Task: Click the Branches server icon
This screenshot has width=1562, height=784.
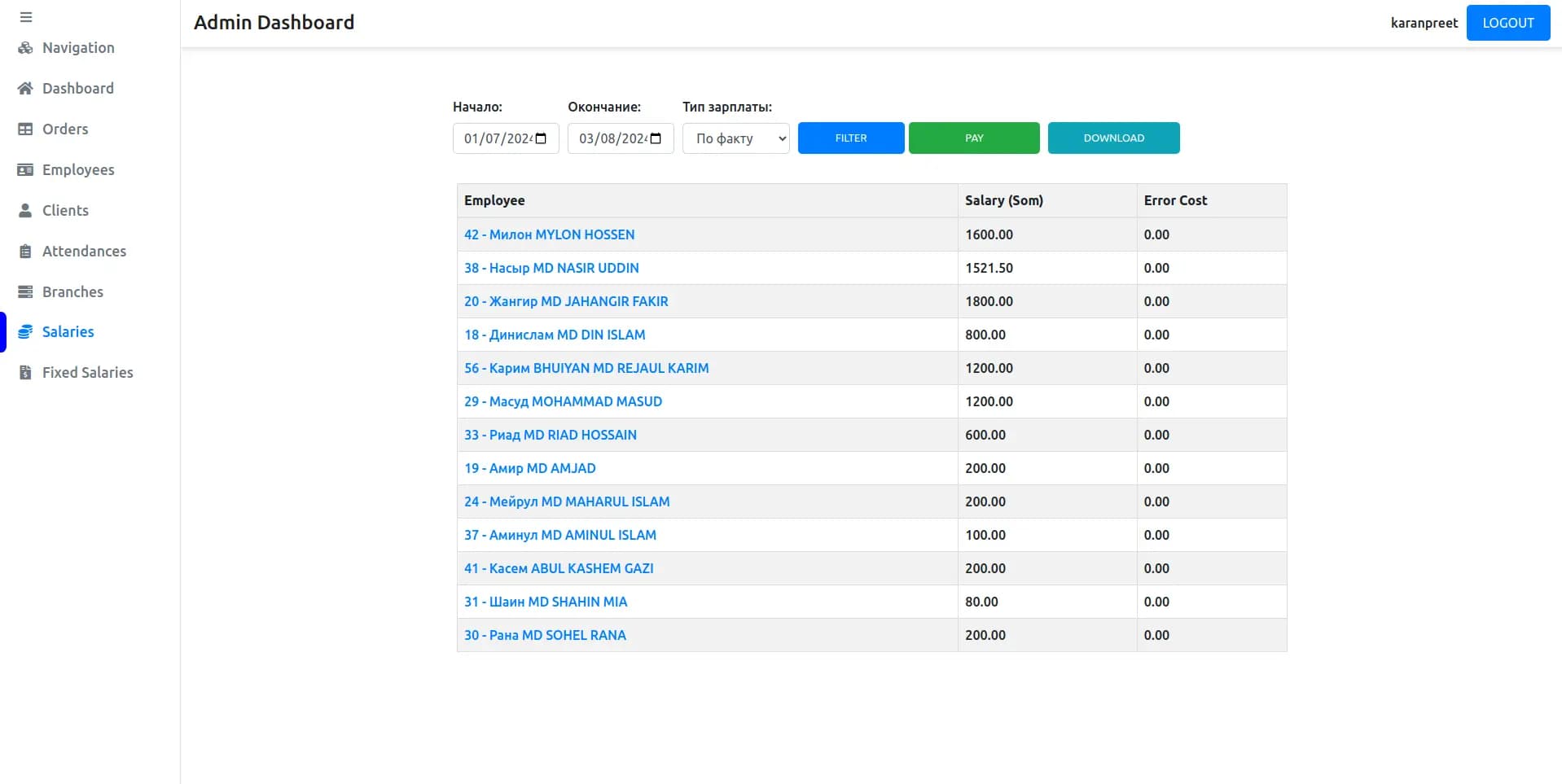Action: [25, 292]
